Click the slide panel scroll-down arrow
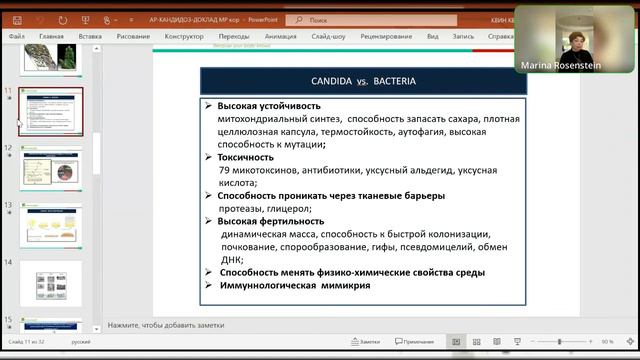 point(96,329)
